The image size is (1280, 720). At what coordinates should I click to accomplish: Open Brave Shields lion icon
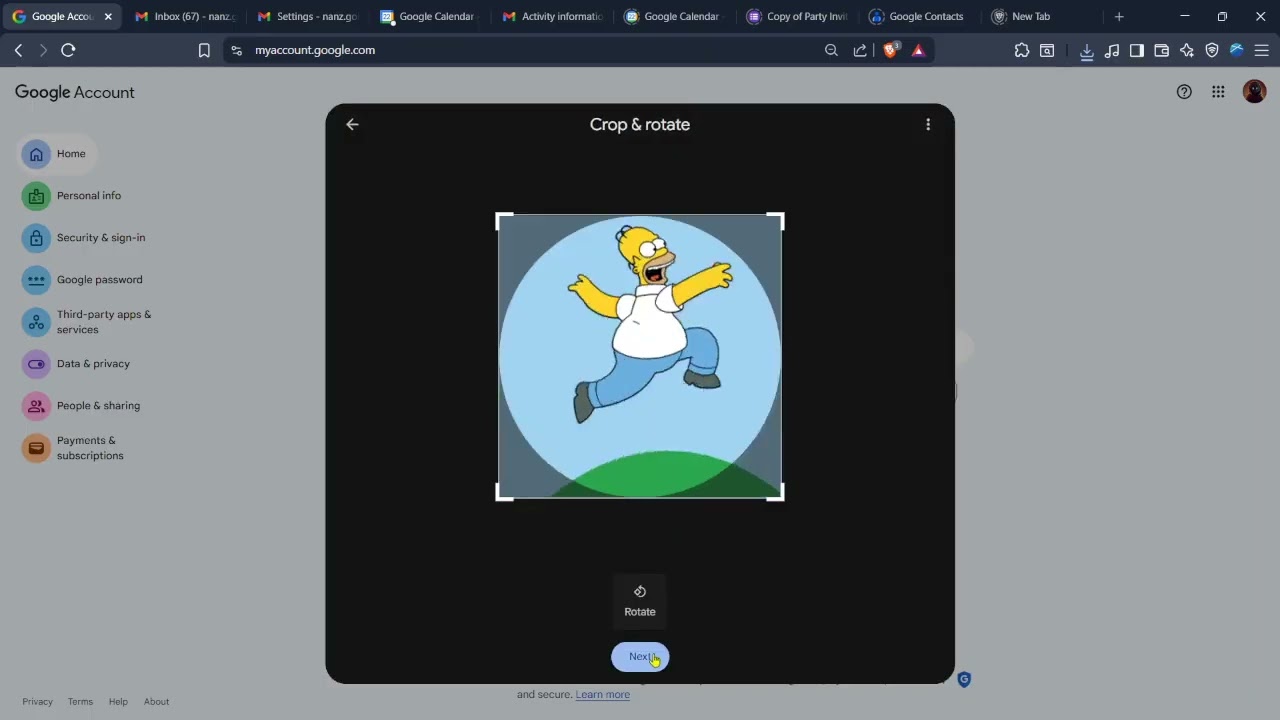tap(891, 50)
